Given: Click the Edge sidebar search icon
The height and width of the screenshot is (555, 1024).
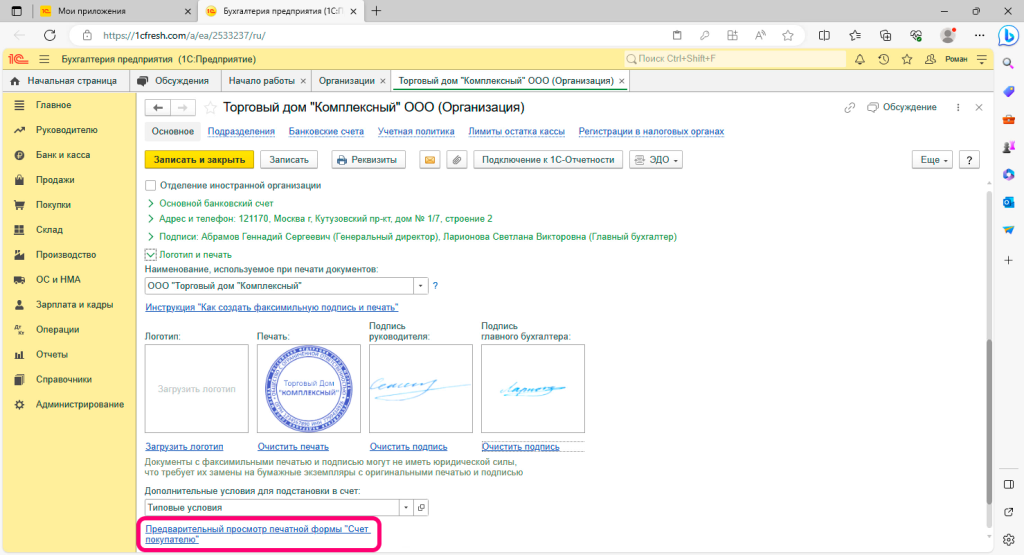Looking at the screenshot, I should point(1008,63).
